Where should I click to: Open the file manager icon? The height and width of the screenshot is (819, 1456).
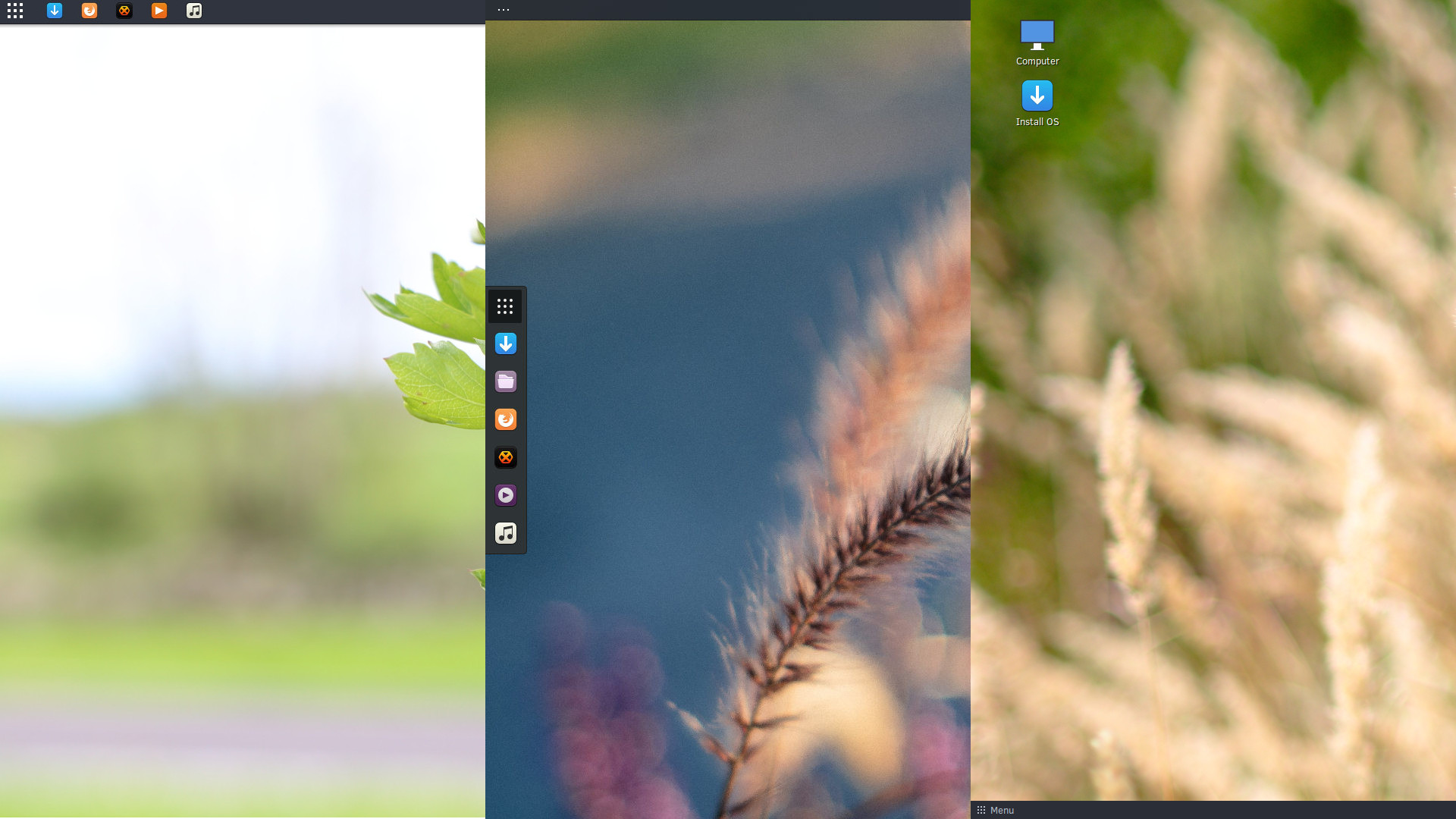505,382
